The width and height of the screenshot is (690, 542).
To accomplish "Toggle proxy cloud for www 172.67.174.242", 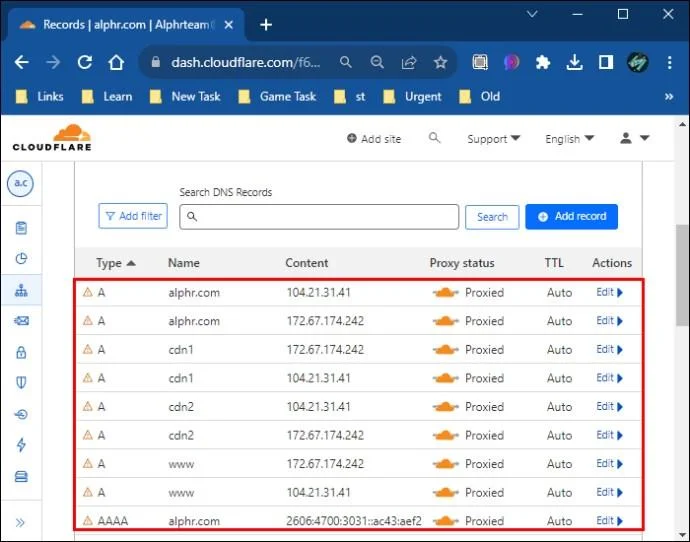I will tap(445, 464).
